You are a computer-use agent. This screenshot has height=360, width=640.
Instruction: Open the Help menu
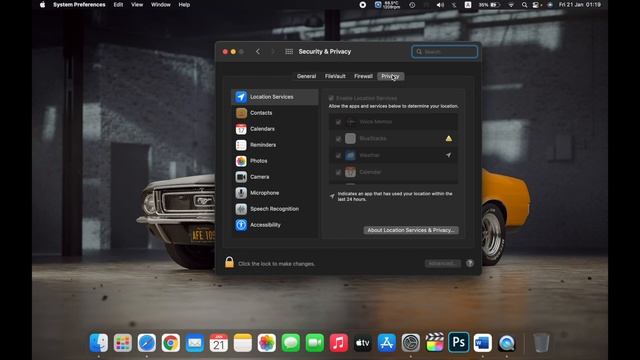pyautogui.click(x=184, y=5)
